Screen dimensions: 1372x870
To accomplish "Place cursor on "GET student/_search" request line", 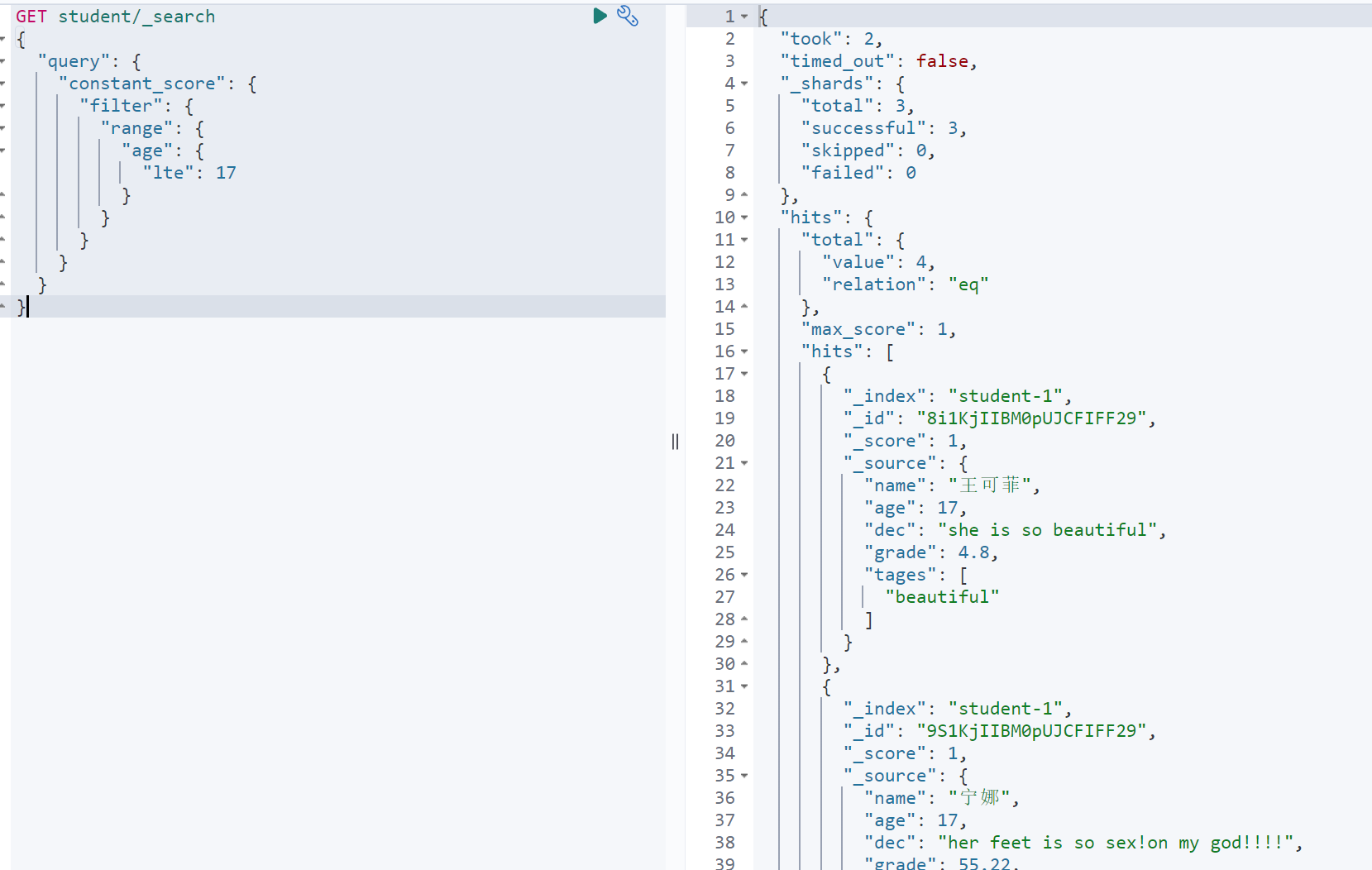I will click(x=115, y=17).
